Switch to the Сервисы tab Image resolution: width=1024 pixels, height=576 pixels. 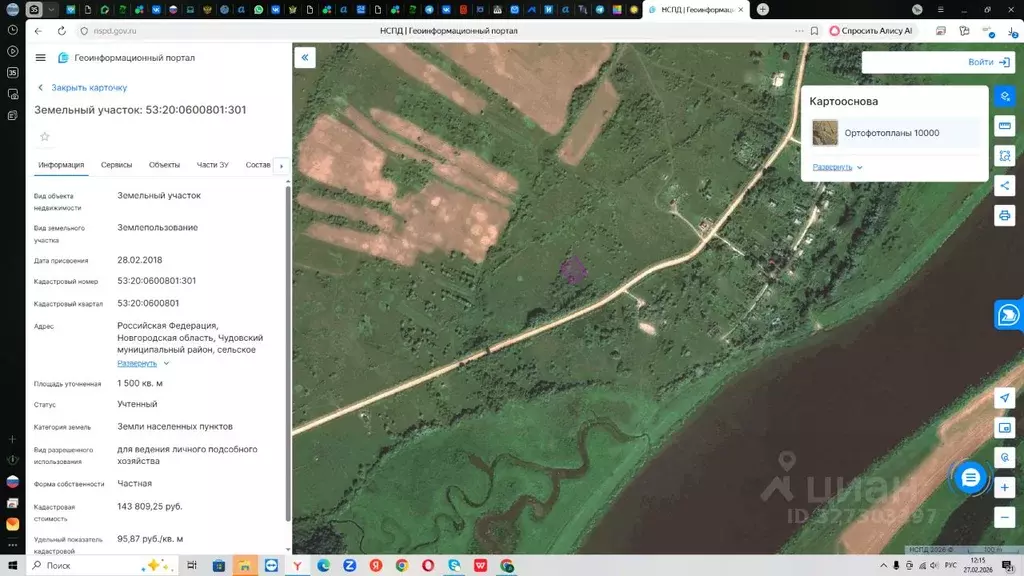point(116,165)
